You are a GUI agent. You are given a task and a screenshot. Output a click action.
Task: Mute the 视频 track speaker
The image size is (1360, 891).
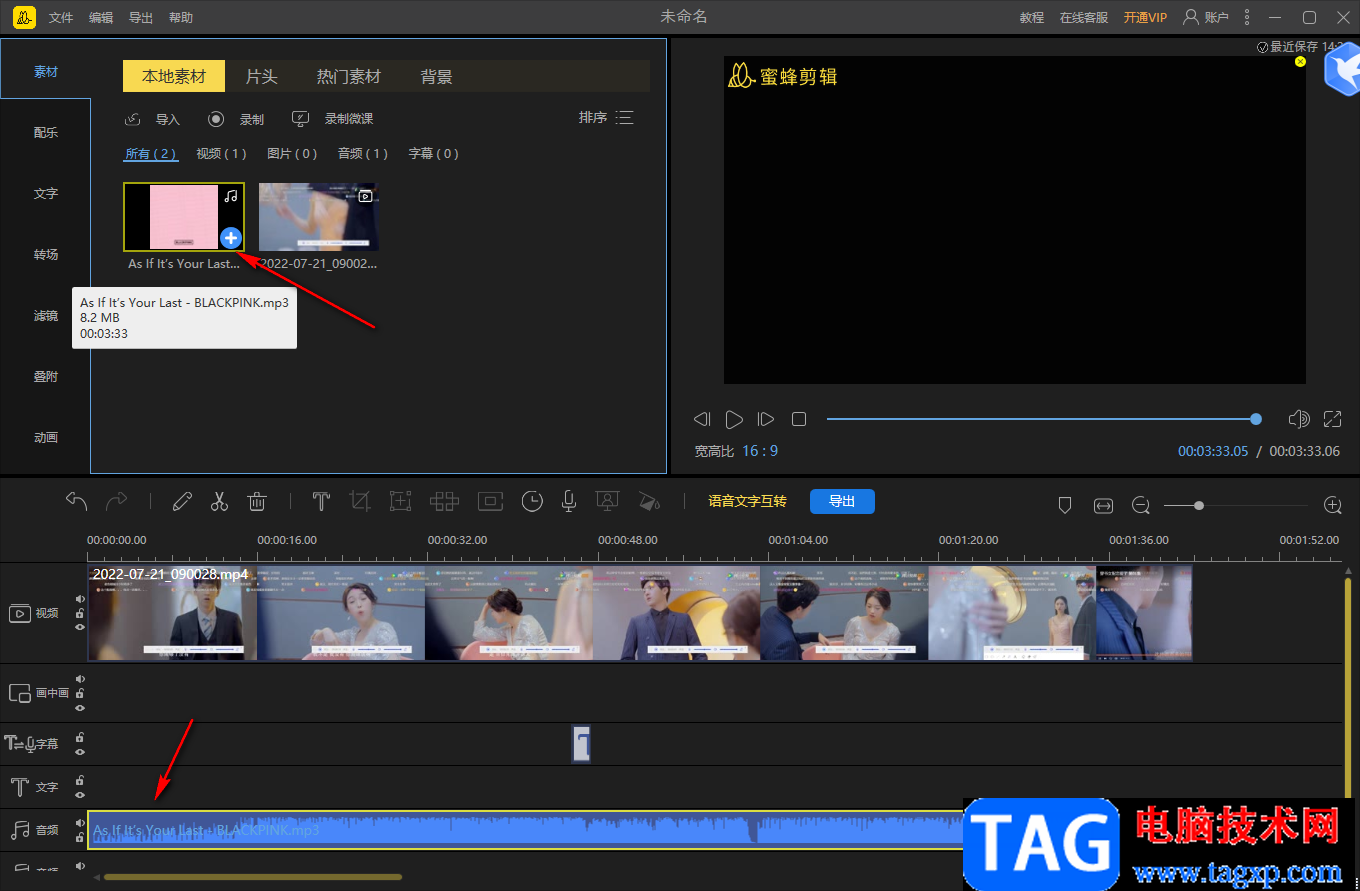(x=80, y=599)
